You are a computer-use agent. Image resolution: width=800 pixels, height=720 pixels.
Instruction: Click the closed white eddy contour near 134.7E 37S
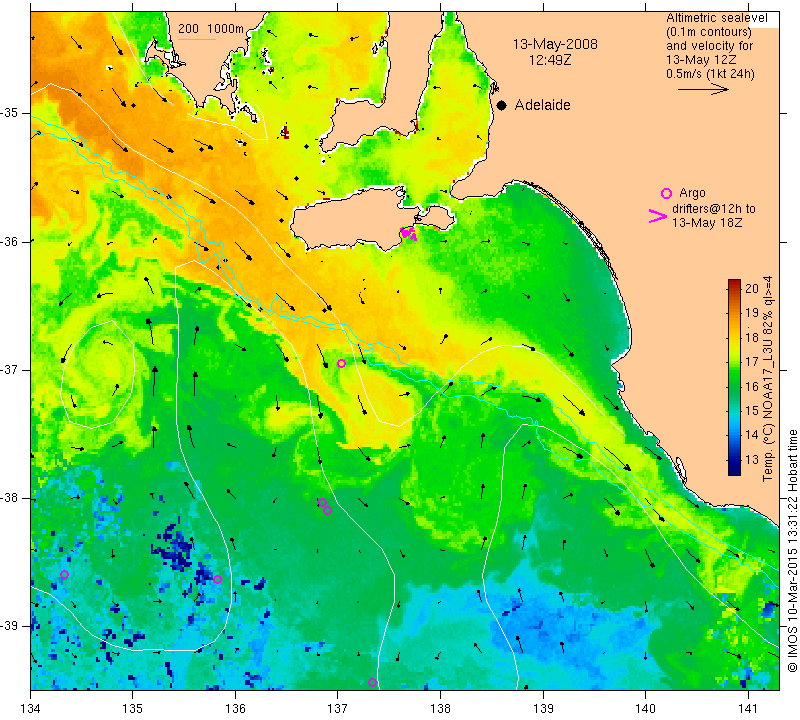(98, 375)
